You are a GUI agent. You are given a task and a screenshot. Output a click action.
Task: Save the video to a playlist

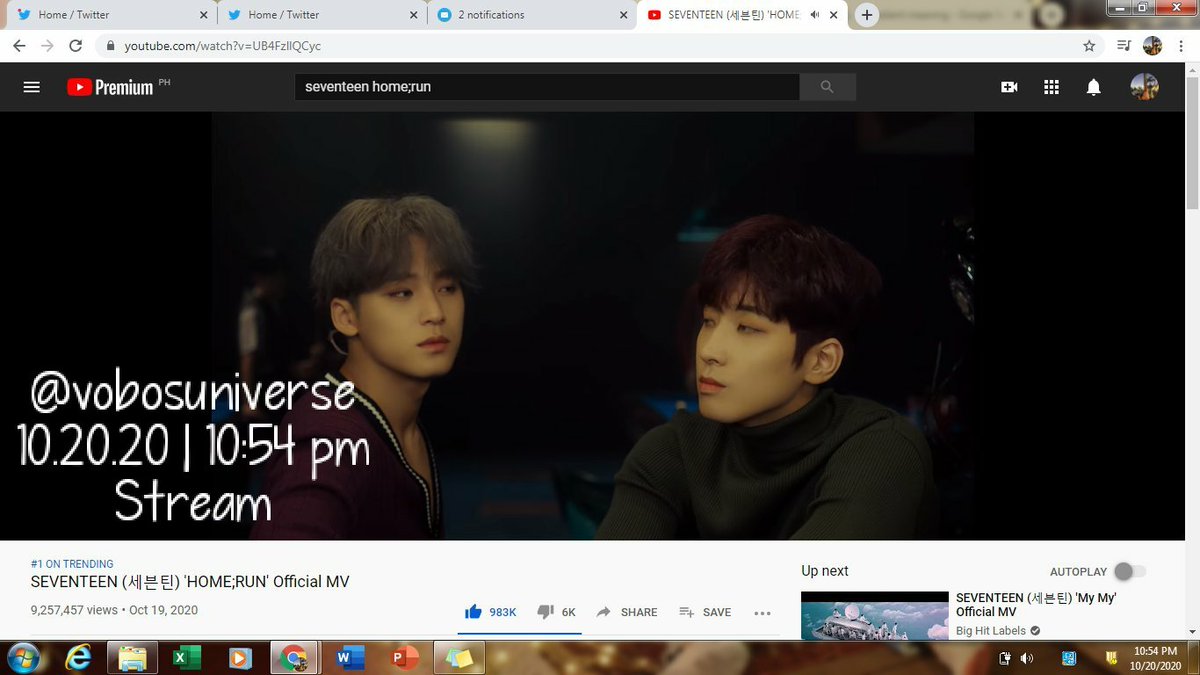pos(705,612)
